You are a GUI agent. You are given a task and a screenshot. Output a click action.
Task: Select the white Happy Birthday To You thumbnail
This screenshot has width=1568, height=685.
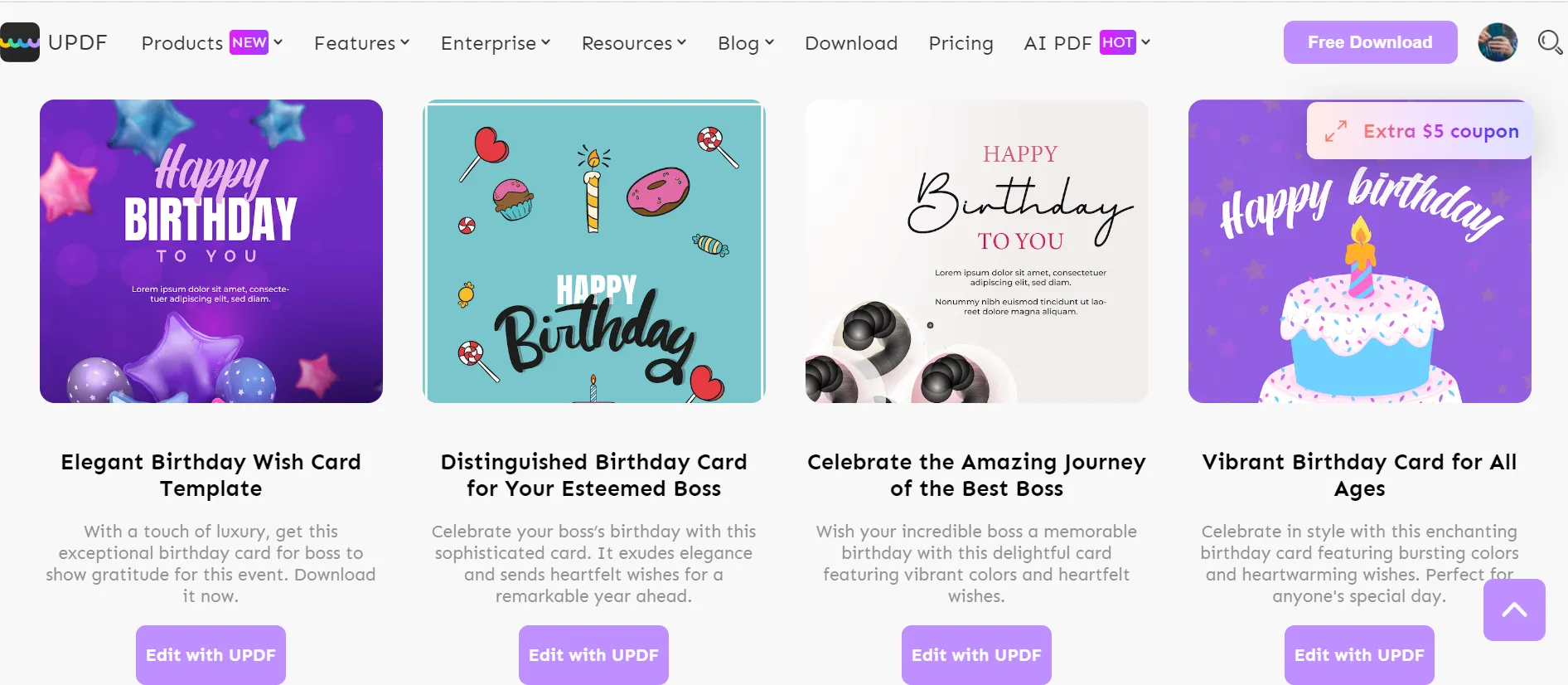[976, 251]
